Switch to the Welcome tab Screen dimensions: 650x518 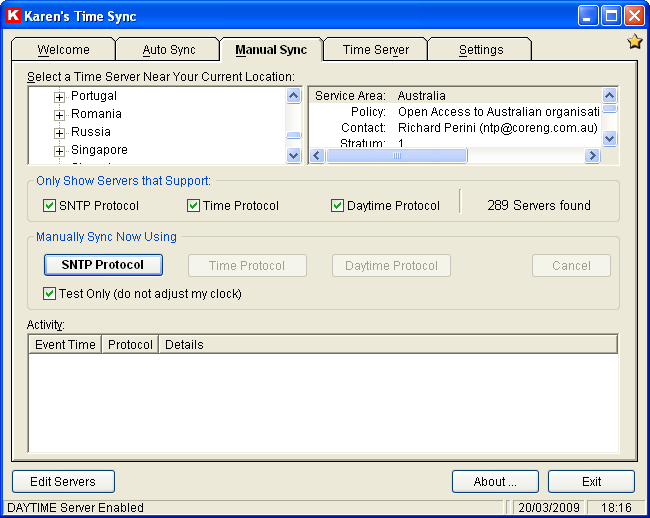(x=63, y=49)
